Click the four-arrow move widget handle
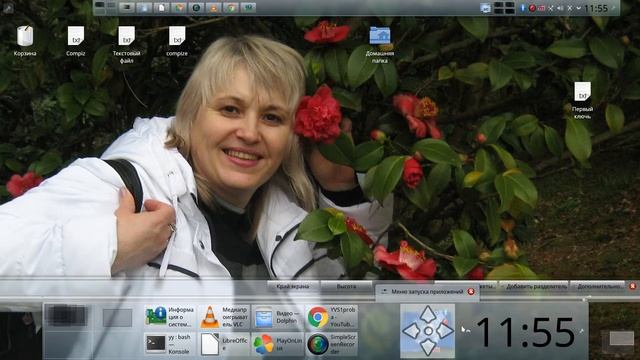Image resolution: width=640 pixels, height=360 pixels. pyautogui.click(x=428, y=331)
